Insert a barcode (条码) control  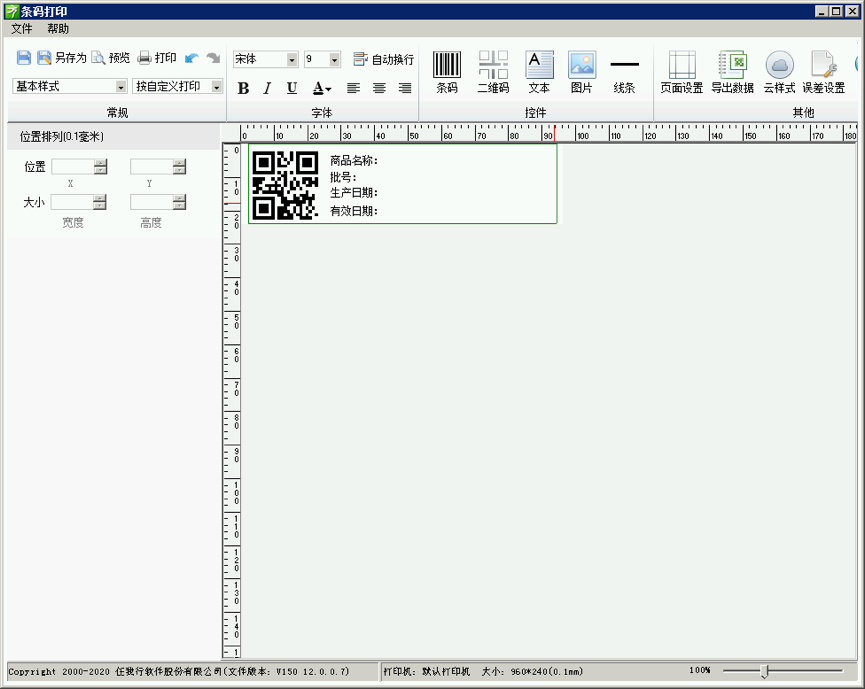click(x=447, y=72)
